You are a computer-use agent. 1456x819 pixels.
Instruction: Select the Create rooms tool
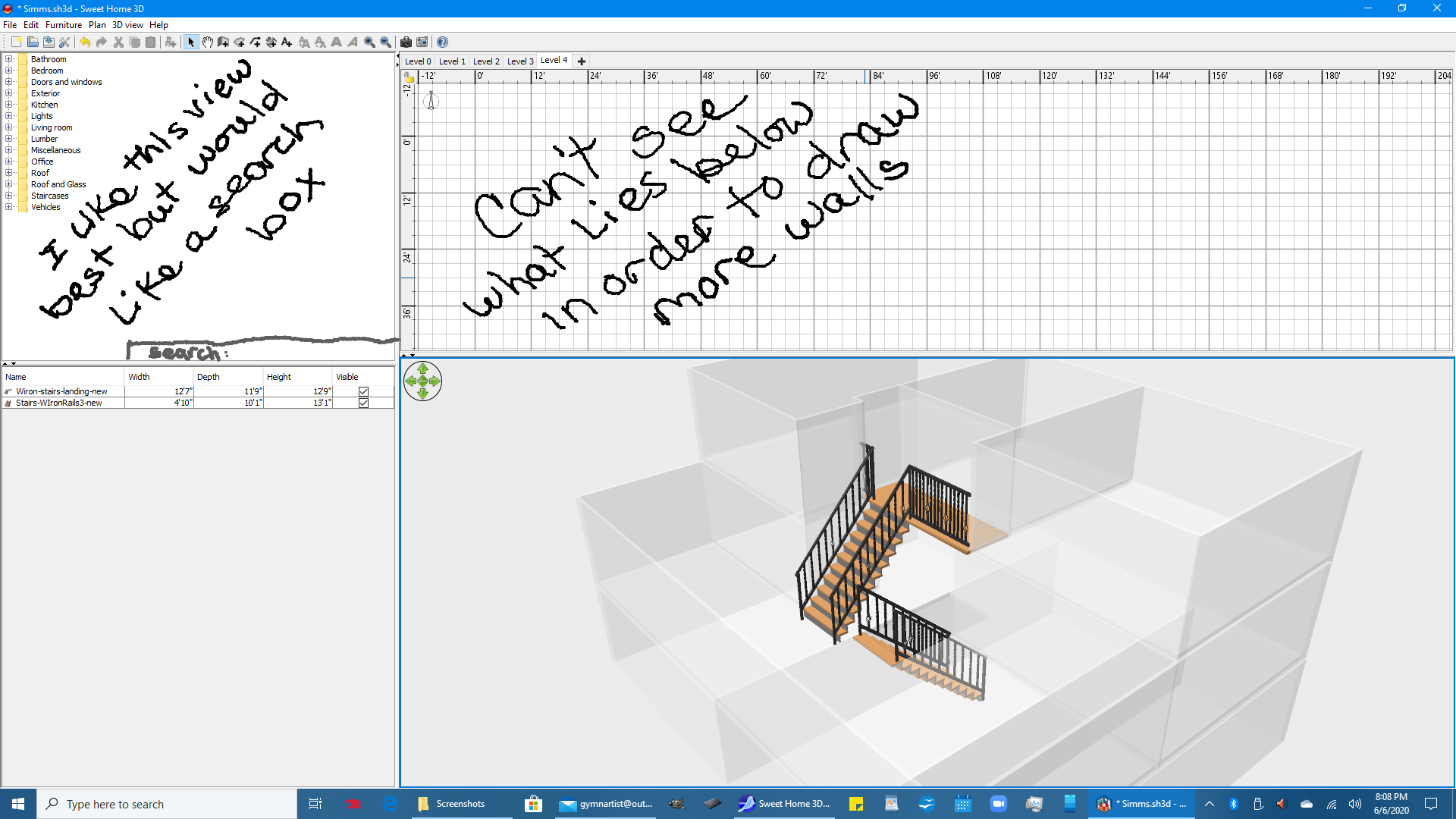coord(239,42)
